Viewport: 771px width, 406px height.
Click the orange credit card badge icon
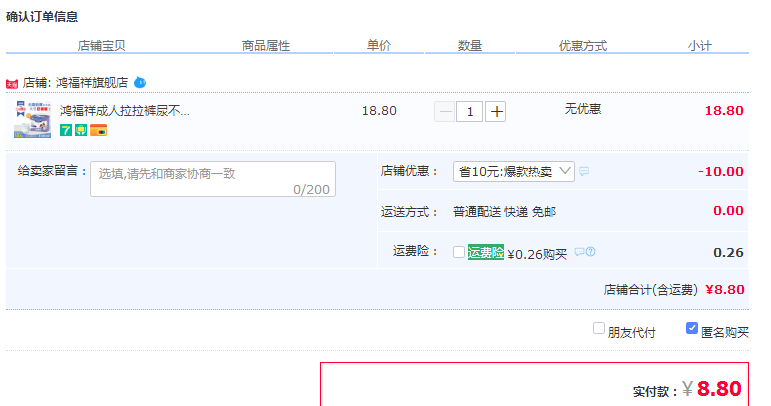point(98,130)
